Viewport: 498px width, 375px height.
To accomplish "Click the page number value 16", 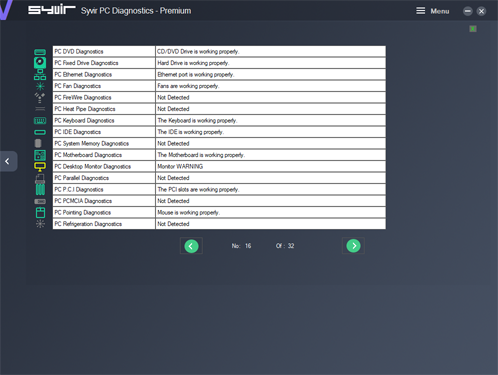I will pyautogui.click(x=248, y=246).
